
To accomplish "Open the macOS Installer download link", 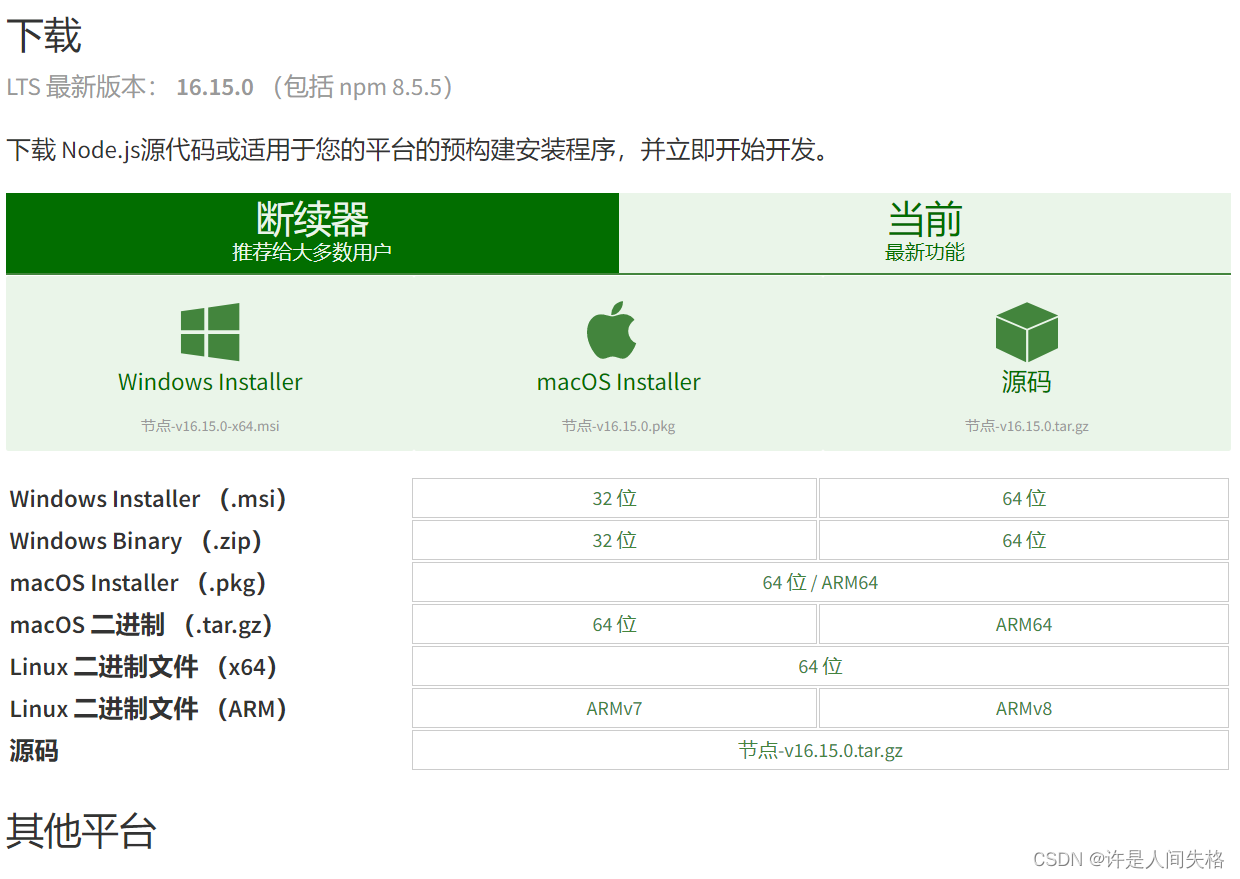I will [618, 382].
